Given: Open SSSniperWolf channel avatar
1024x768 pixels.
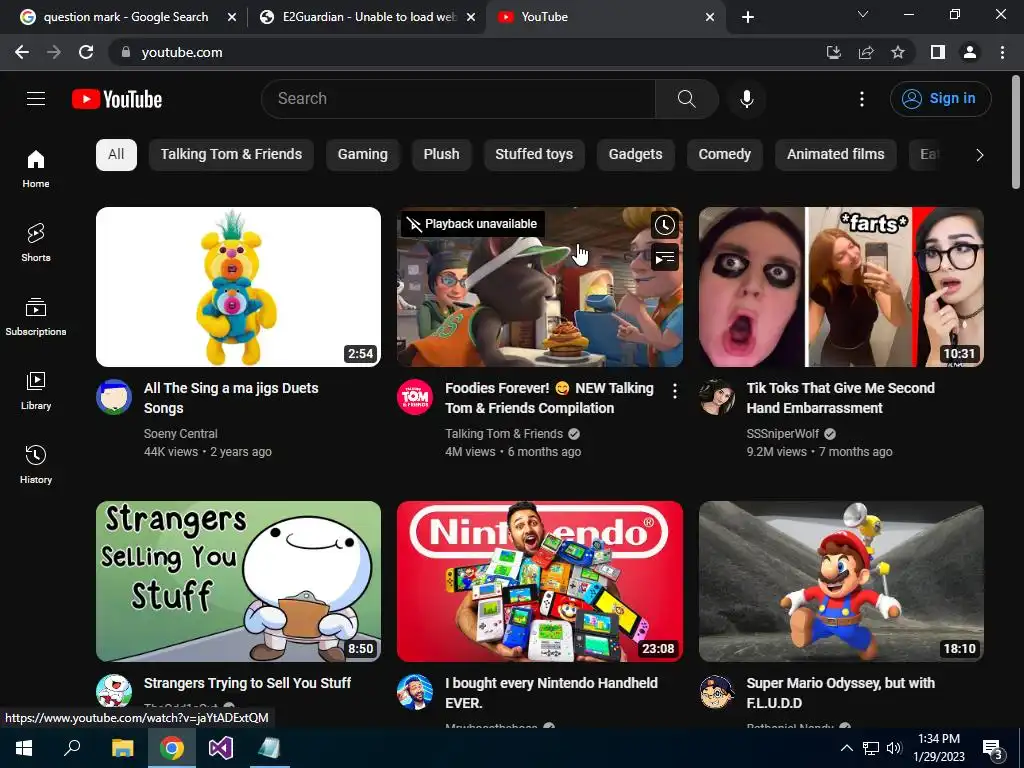Looking at the screenshot, I should tap(716, 396).
